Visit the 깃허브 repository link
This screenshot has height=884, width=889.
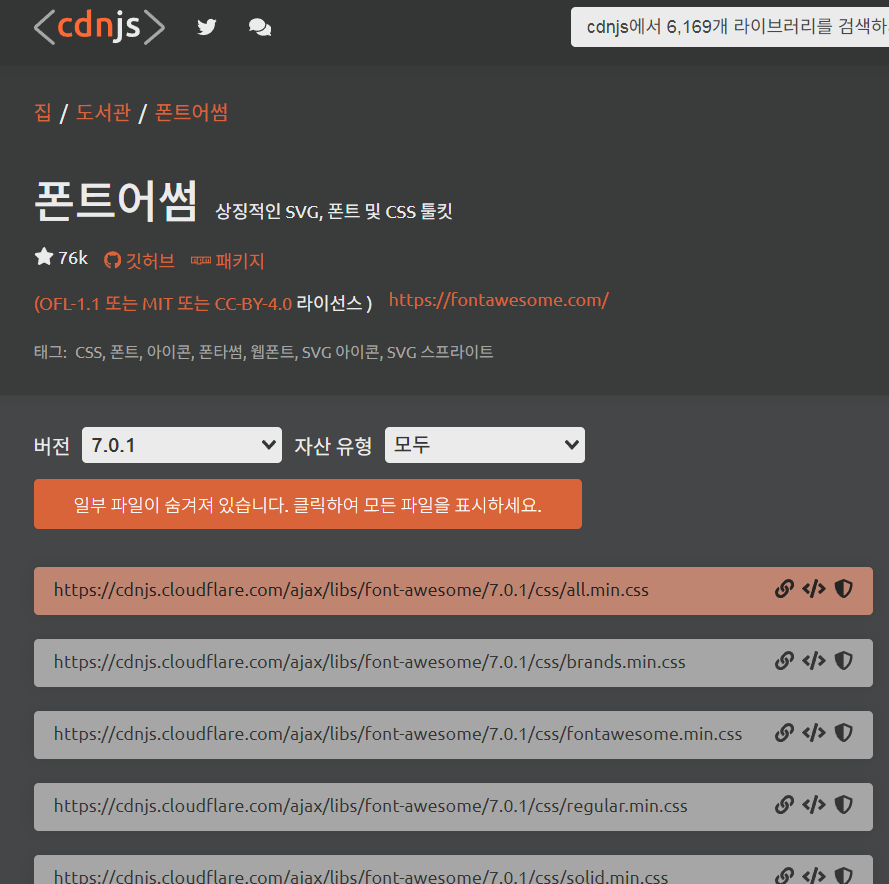coord(140,260)
